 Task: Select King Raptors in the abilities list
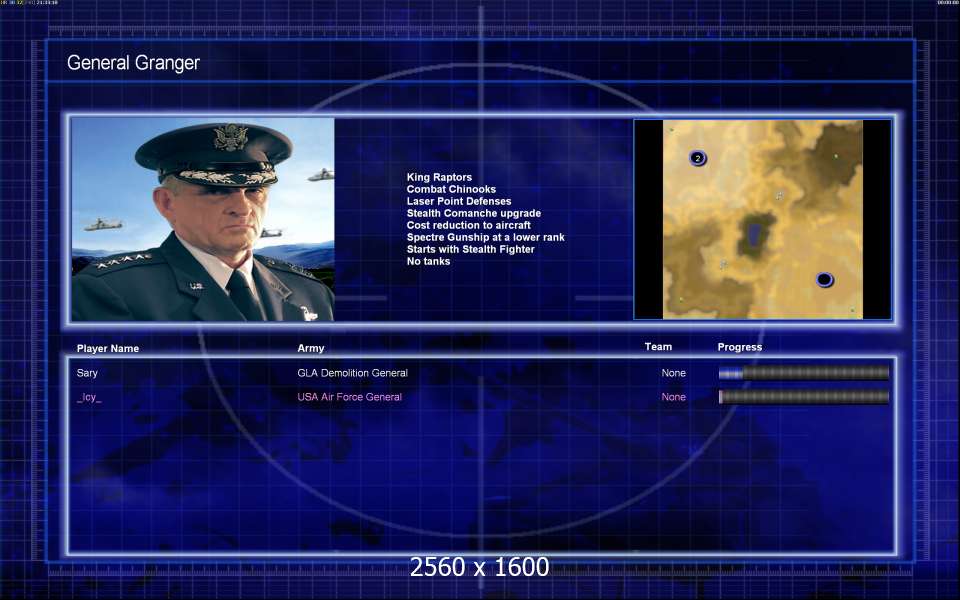pos(439,178)
